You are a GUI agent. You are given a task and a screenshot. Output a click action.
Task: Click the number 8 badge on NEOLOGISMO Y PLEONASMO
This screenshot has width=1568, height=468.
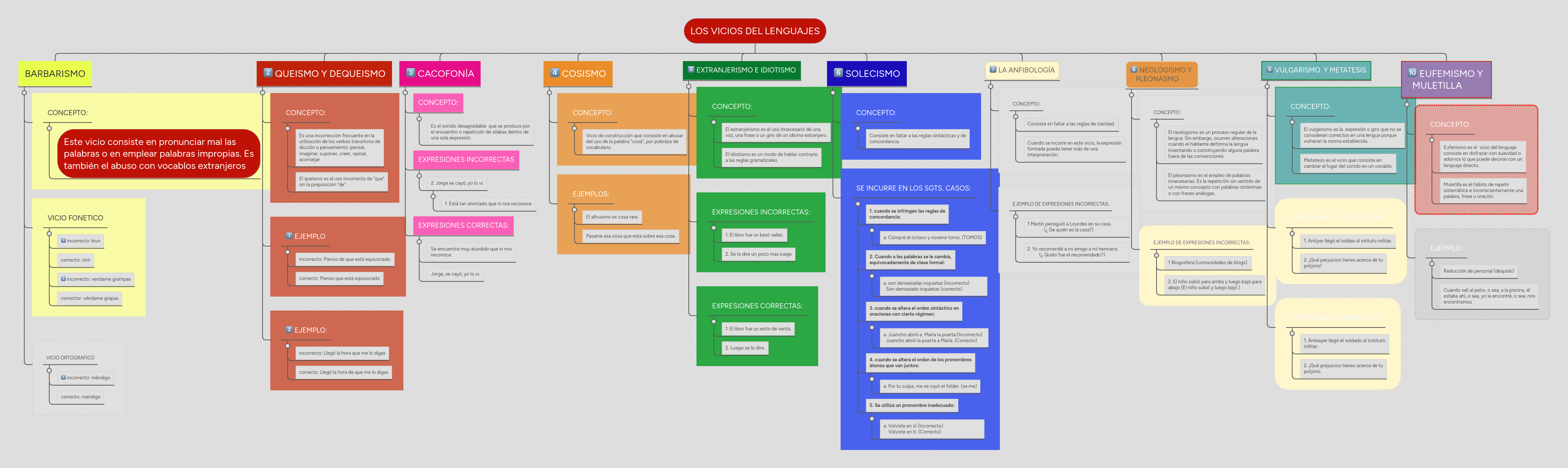click(1133, 70)
